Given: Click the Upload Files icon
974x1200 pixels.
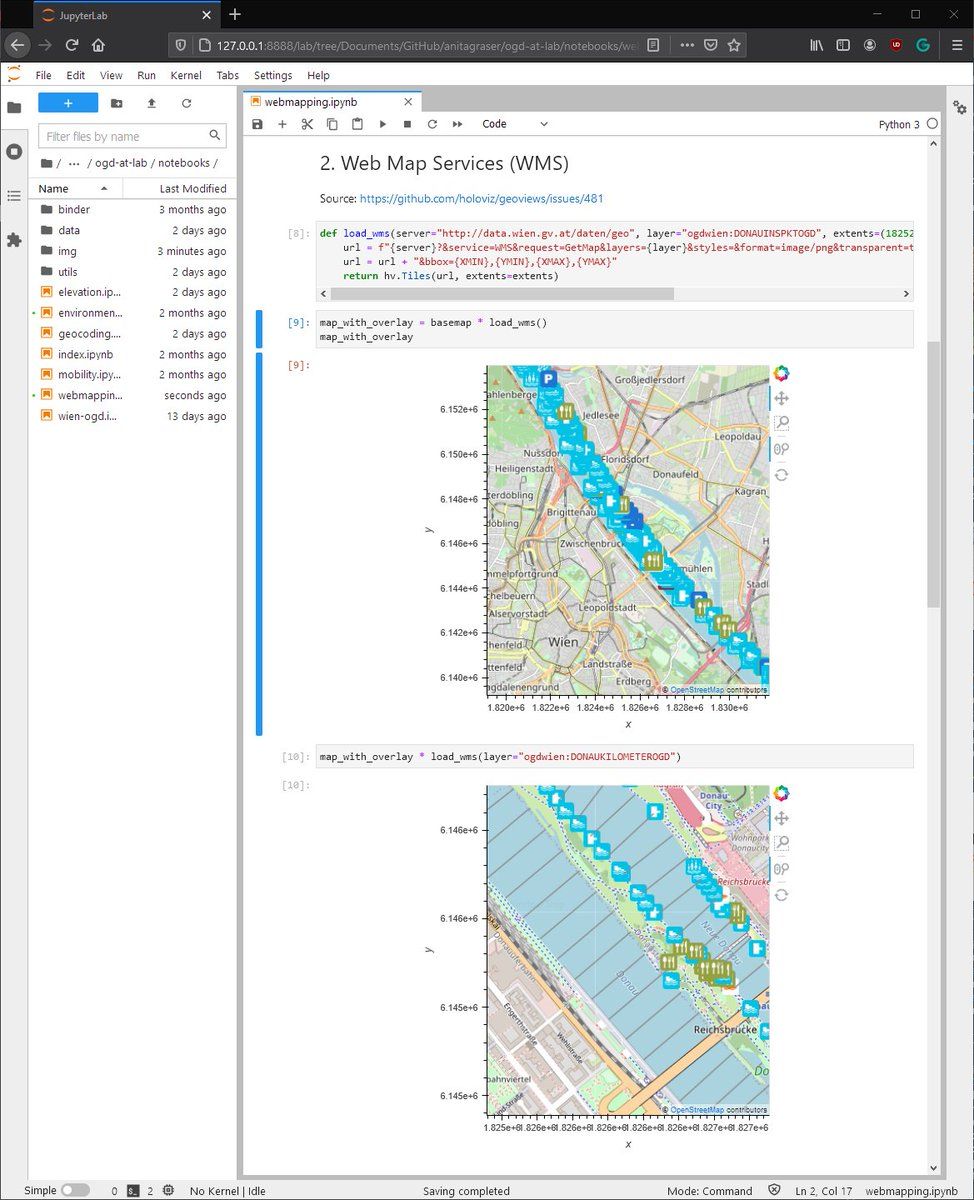Looking at the screenshot, I should 151,103.
